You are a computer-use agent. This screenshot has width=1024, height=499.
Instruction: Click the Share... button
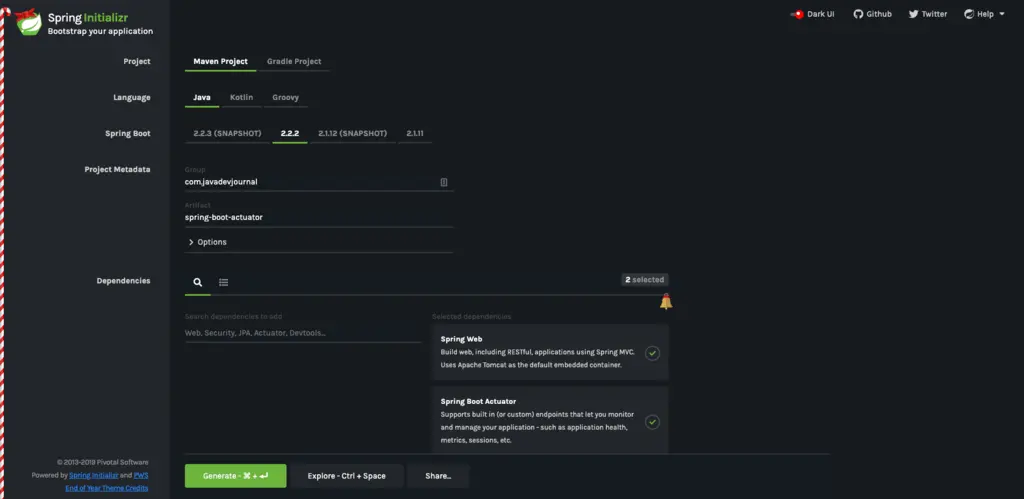(x=438, y=476)
